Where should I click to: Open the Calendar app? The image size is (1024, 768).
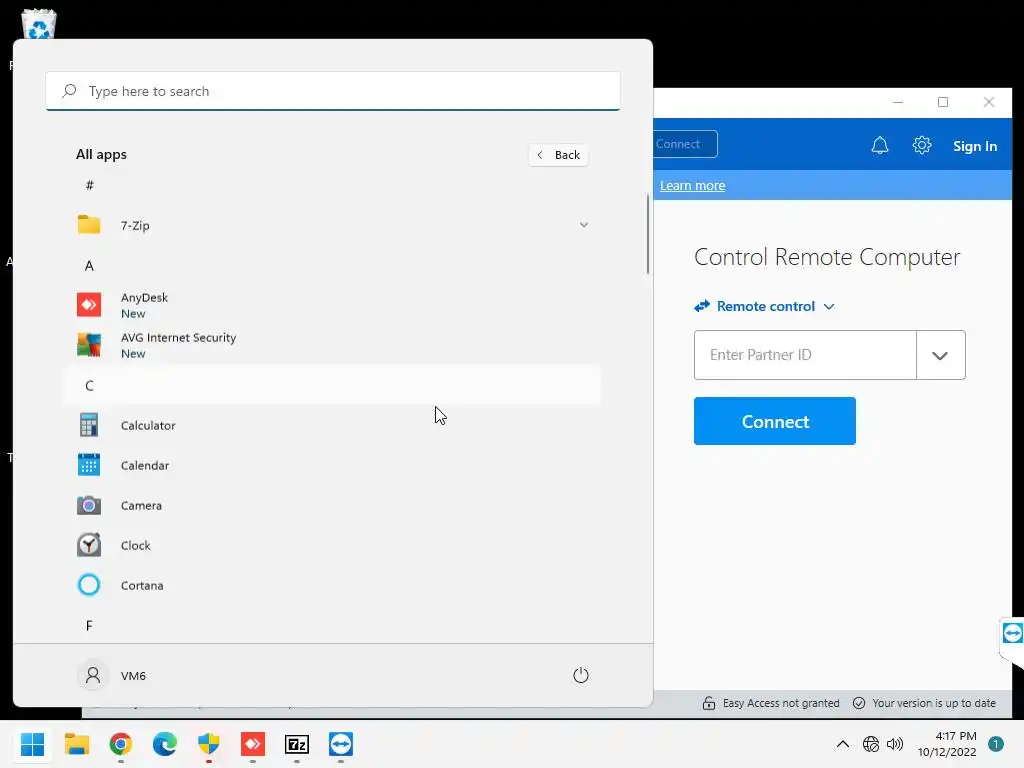pyautogui.click(x=332, y=465)
